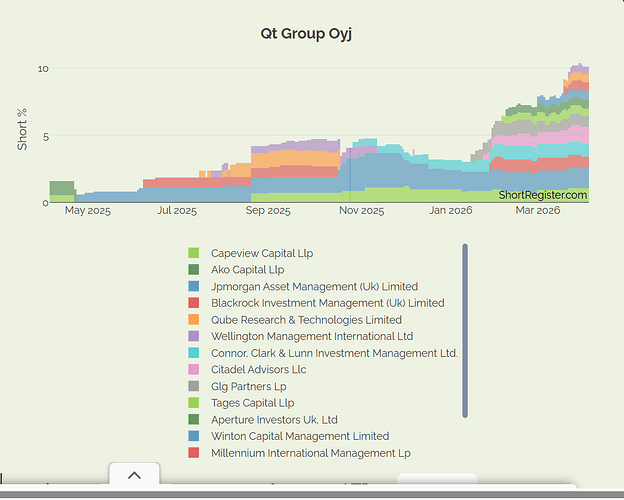The image size is (624, 500).
Task: Click Wellington Management purple legend swatch
Action: point(193,336)
